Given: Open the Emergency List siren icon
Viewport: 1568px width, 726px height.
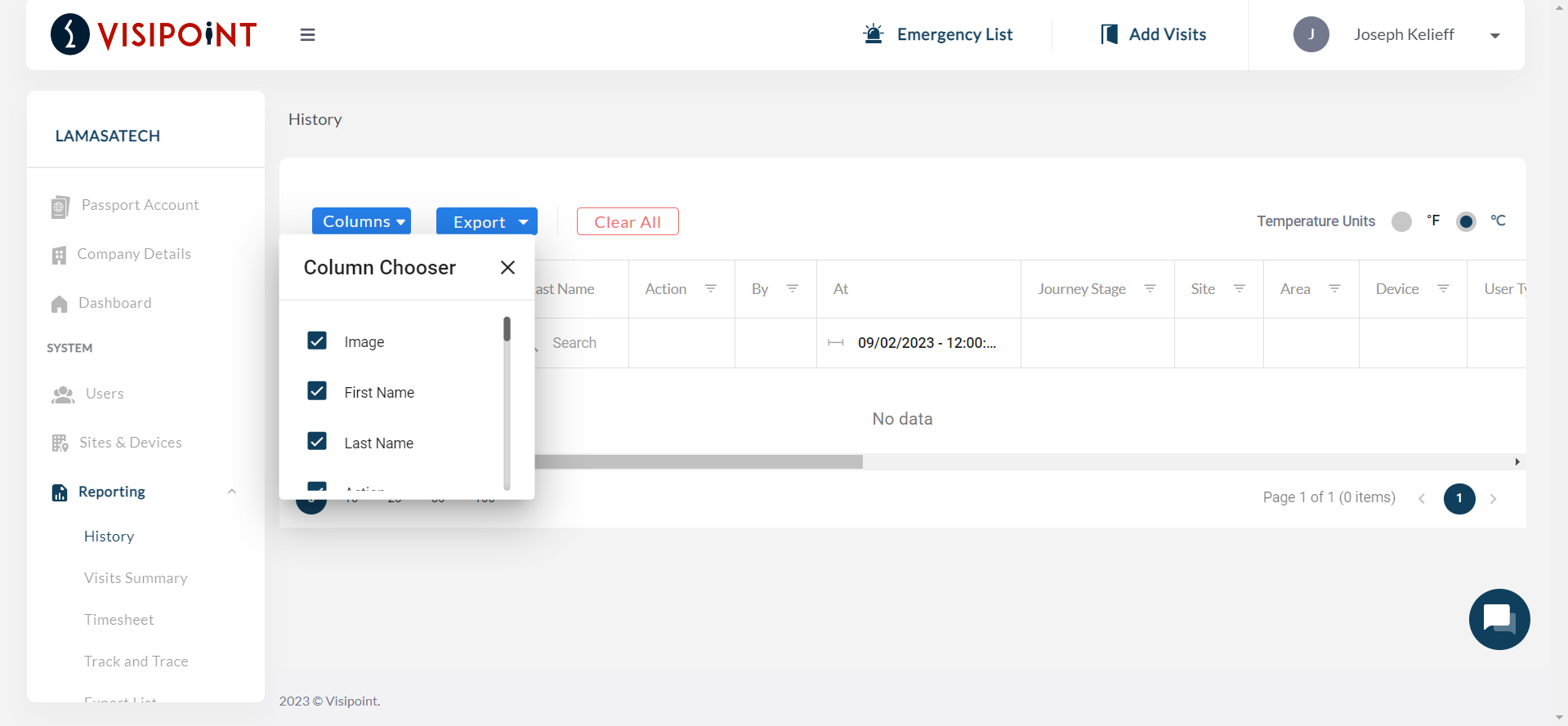Looking at the screenshot, I should [873, 34].
